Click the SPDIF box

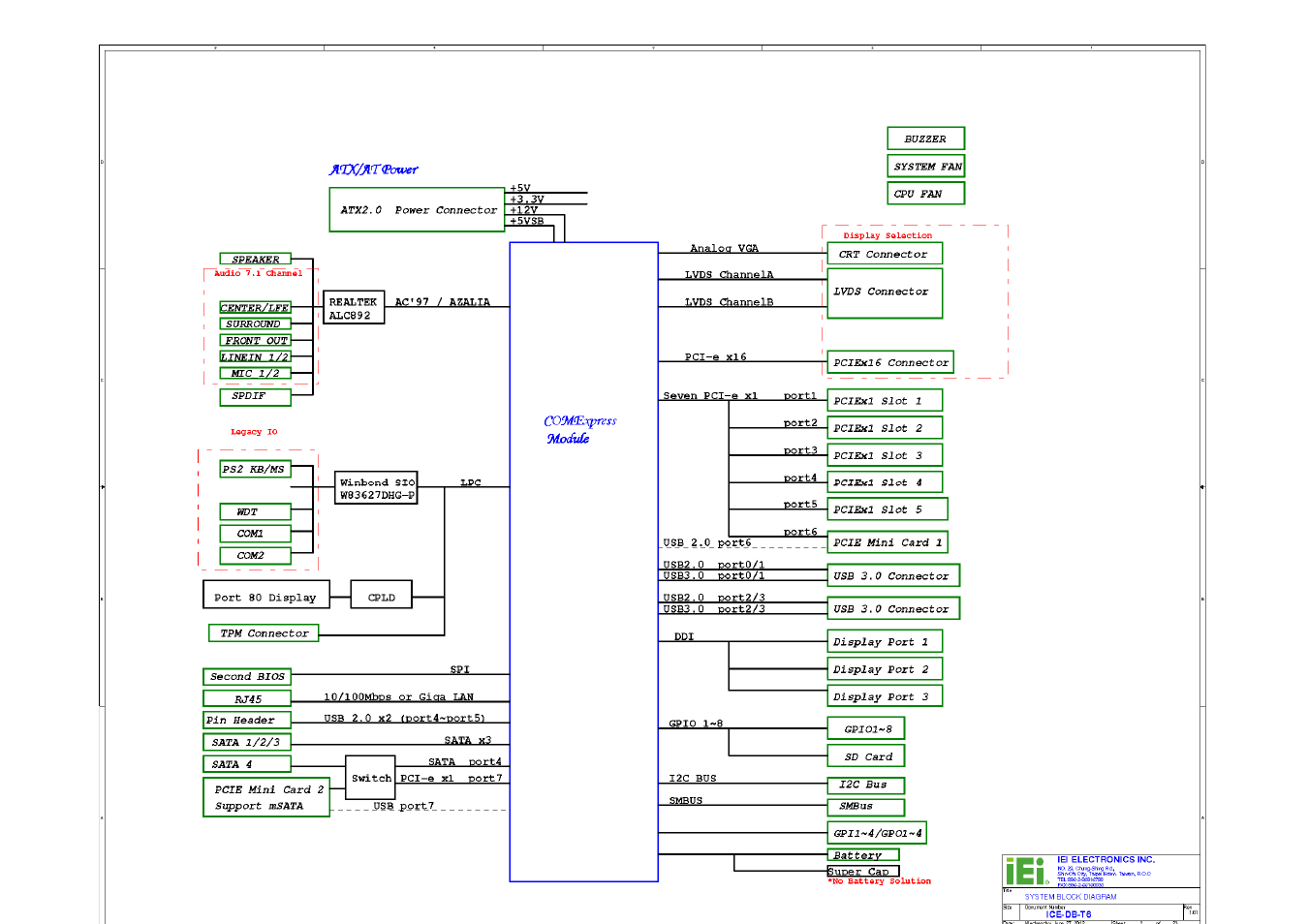click(x=255, y=396)
